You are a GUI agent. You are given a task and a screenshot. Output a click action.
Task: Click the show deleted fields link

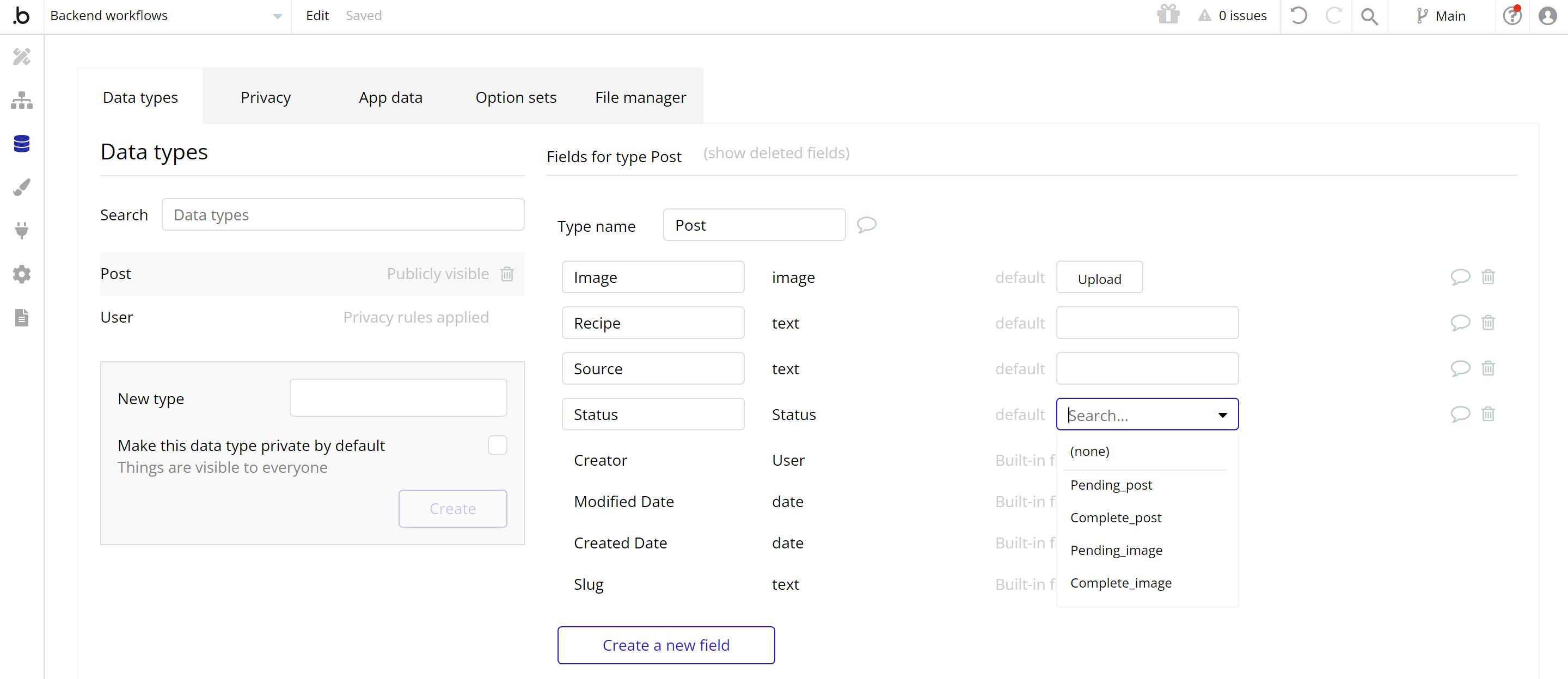coord(776,153)
